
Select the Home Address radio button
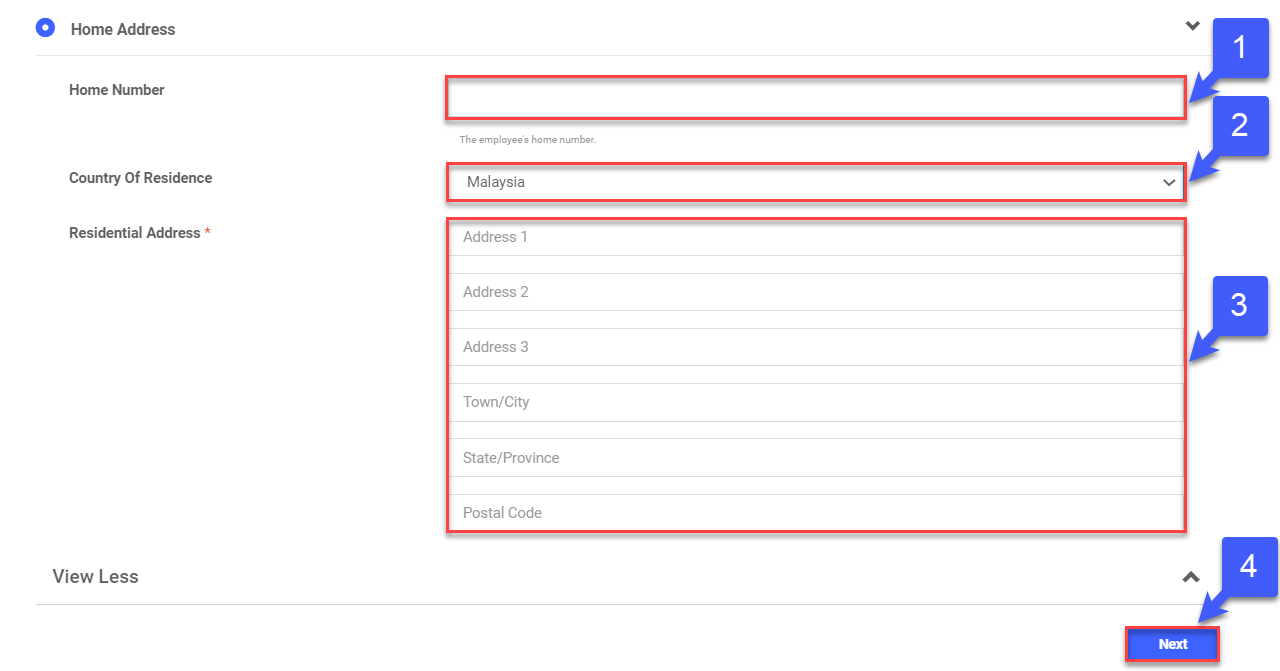44,28
